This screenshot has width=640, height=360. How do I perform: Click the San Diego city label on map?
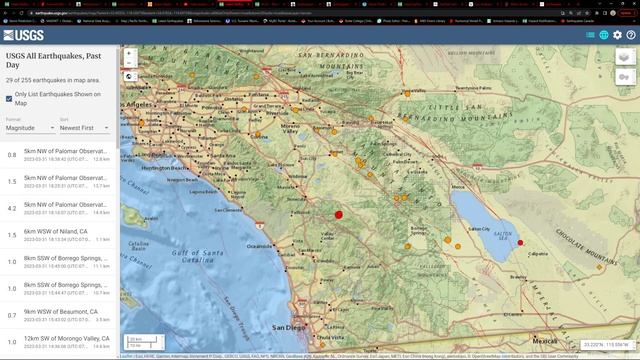289,328
